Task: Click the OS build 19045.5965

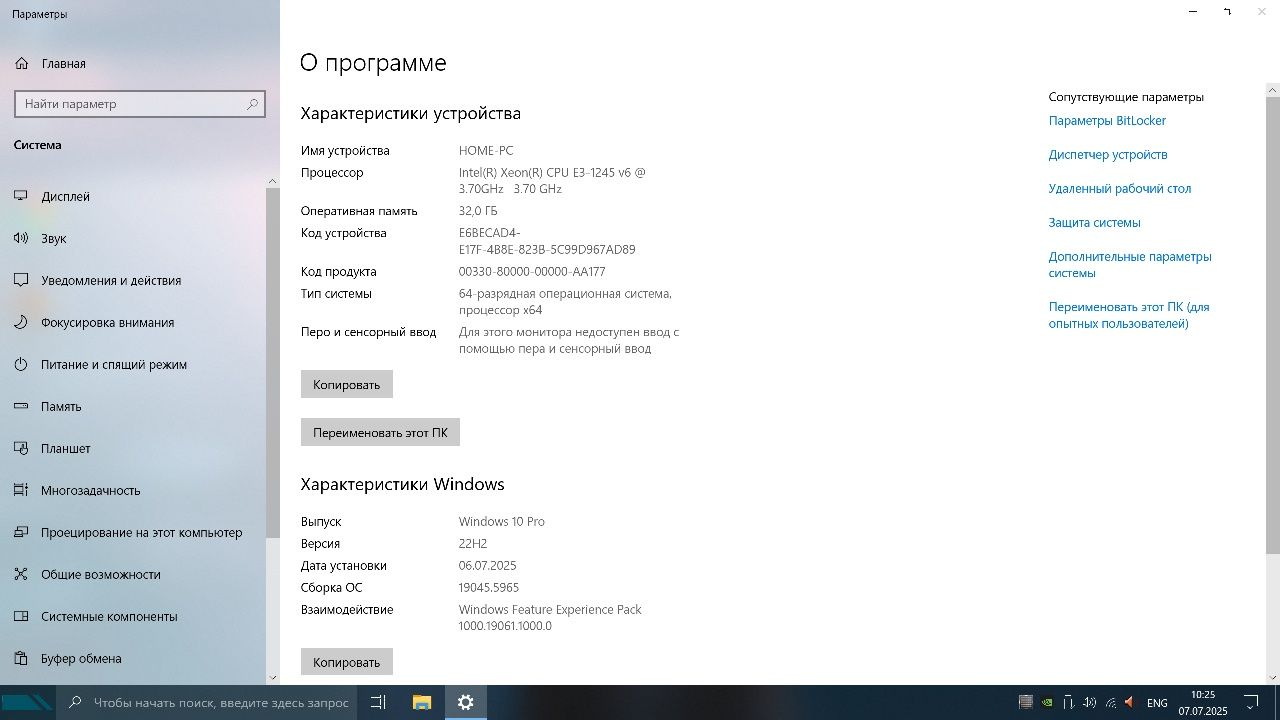Action: [x=489, y=588]
